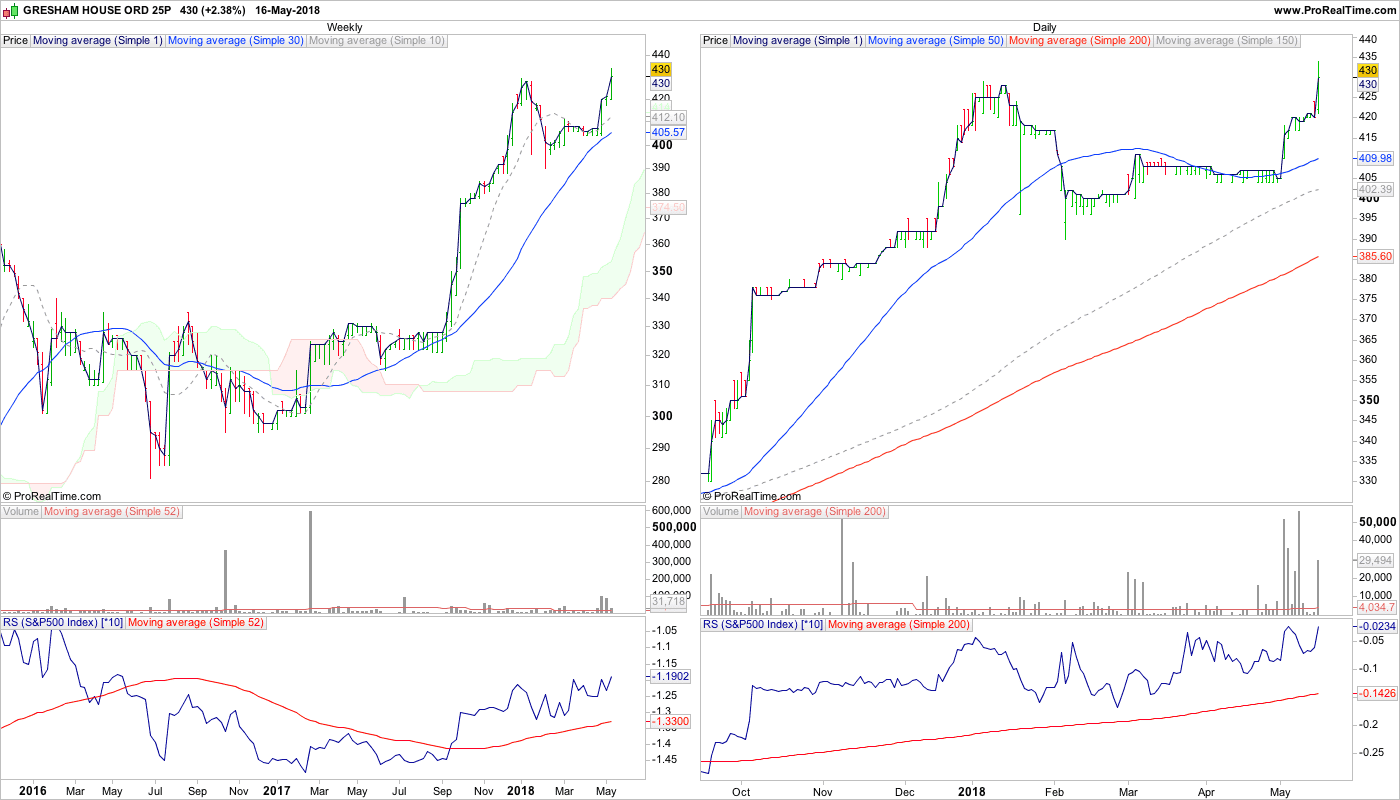The width and height of the screenshot is (1400, 800).
Task: Click the 50,000 label on Daily volume axis
Action: coord(1378,522)
